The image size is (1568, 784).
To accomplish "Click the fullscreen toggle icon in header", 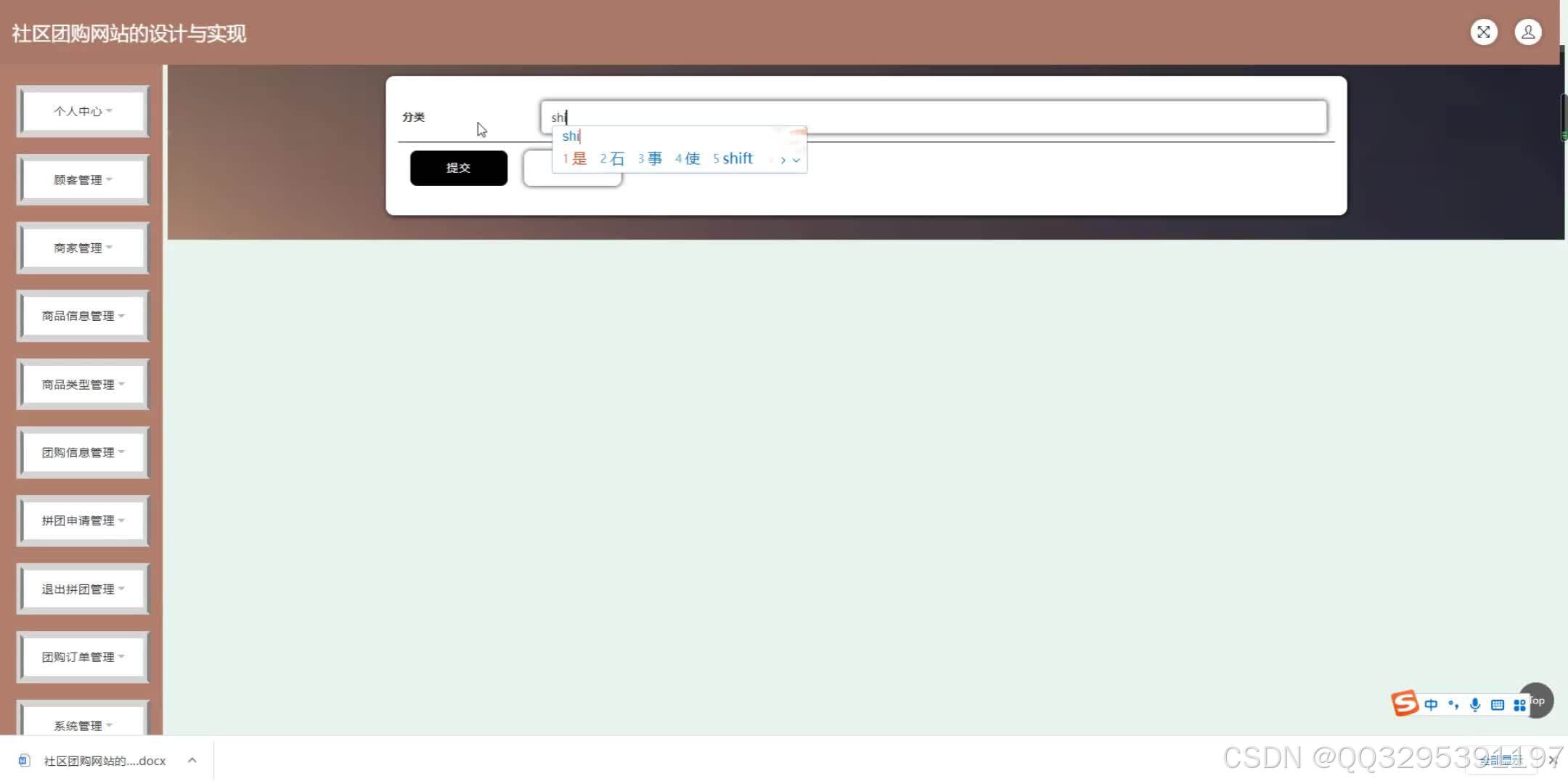I will 1484,32.
